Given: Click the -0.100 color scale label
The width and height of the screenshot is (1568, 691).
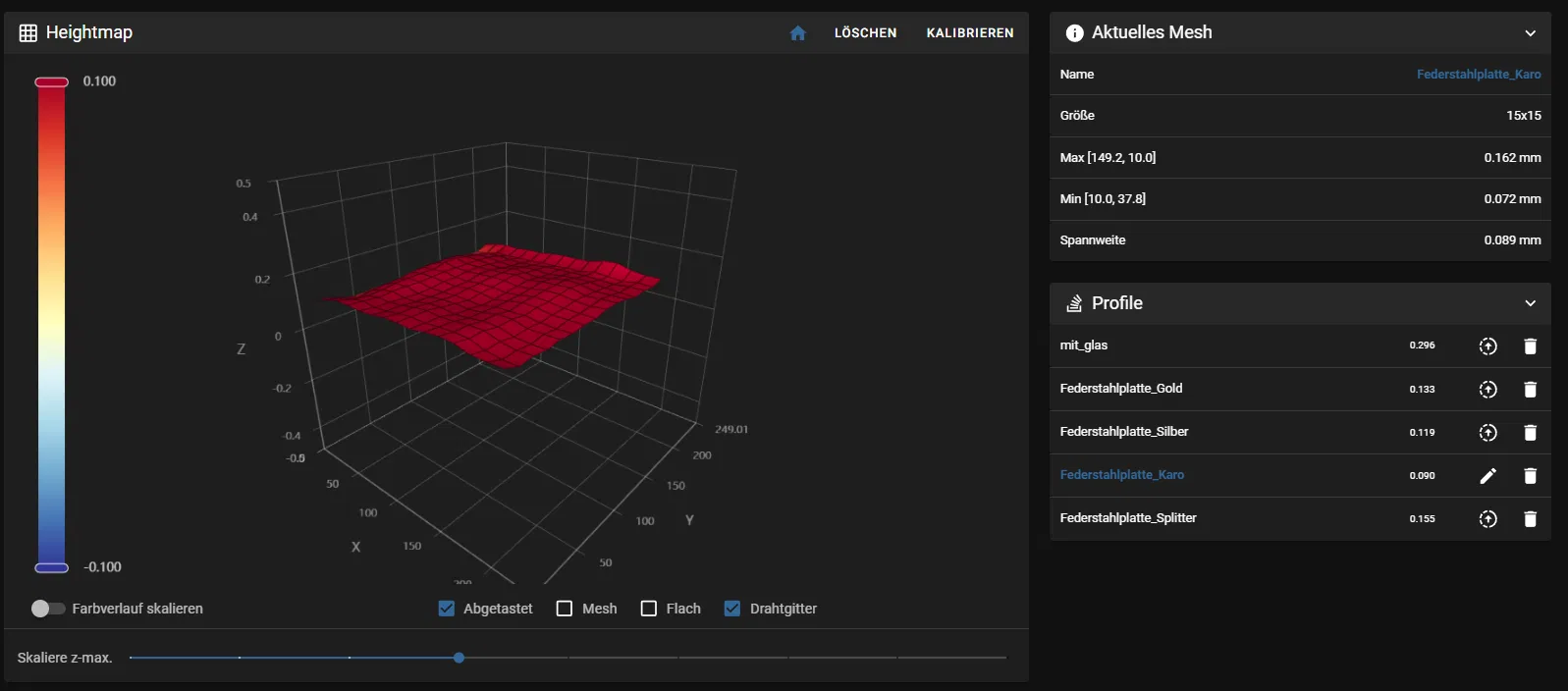Looking at the screenshot, I should point(102,567).
